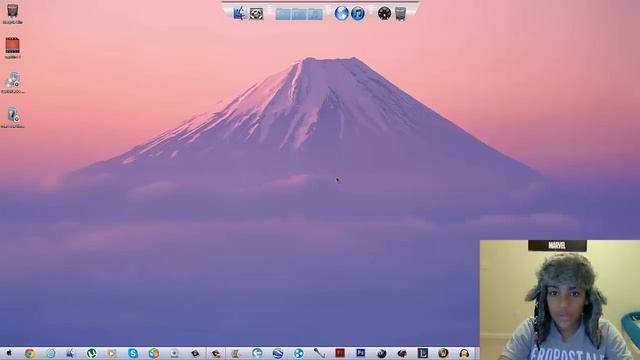Open Photoshop from the taskbar
Viewport: 640px width, 360px height.
coord(360,353)
